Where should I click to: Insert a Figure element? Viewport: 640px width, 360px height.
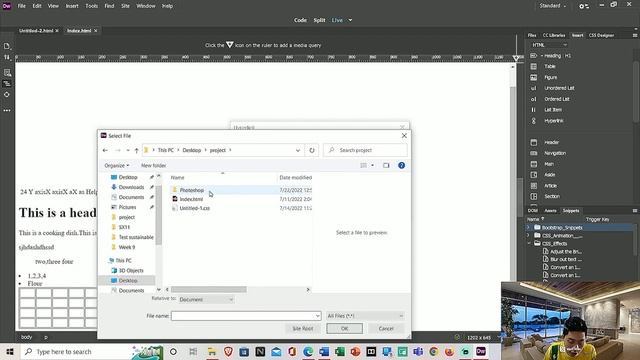coord(550,77)
